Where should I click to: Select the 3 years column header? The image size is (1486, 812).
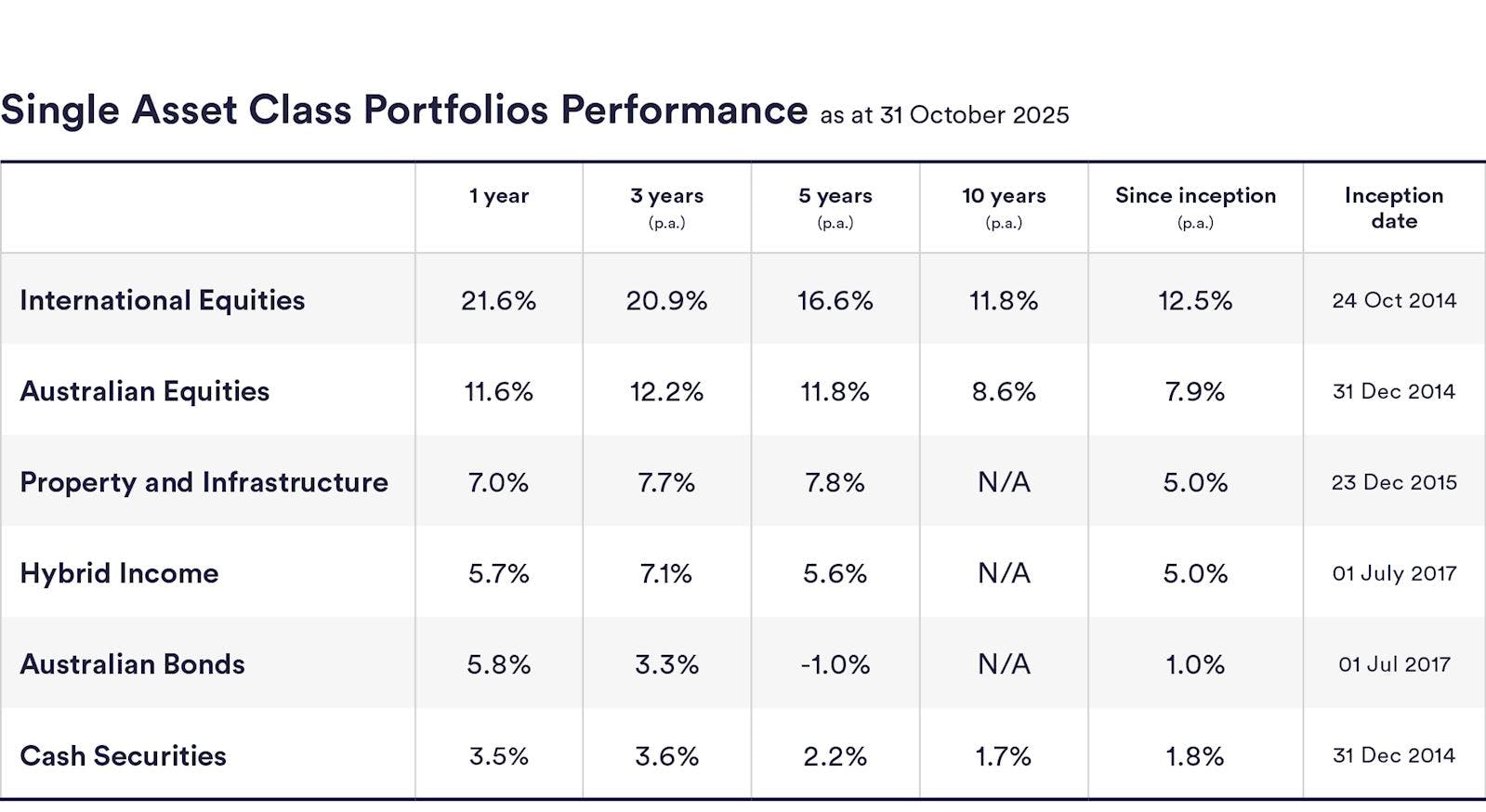click(x=666, y=196)
